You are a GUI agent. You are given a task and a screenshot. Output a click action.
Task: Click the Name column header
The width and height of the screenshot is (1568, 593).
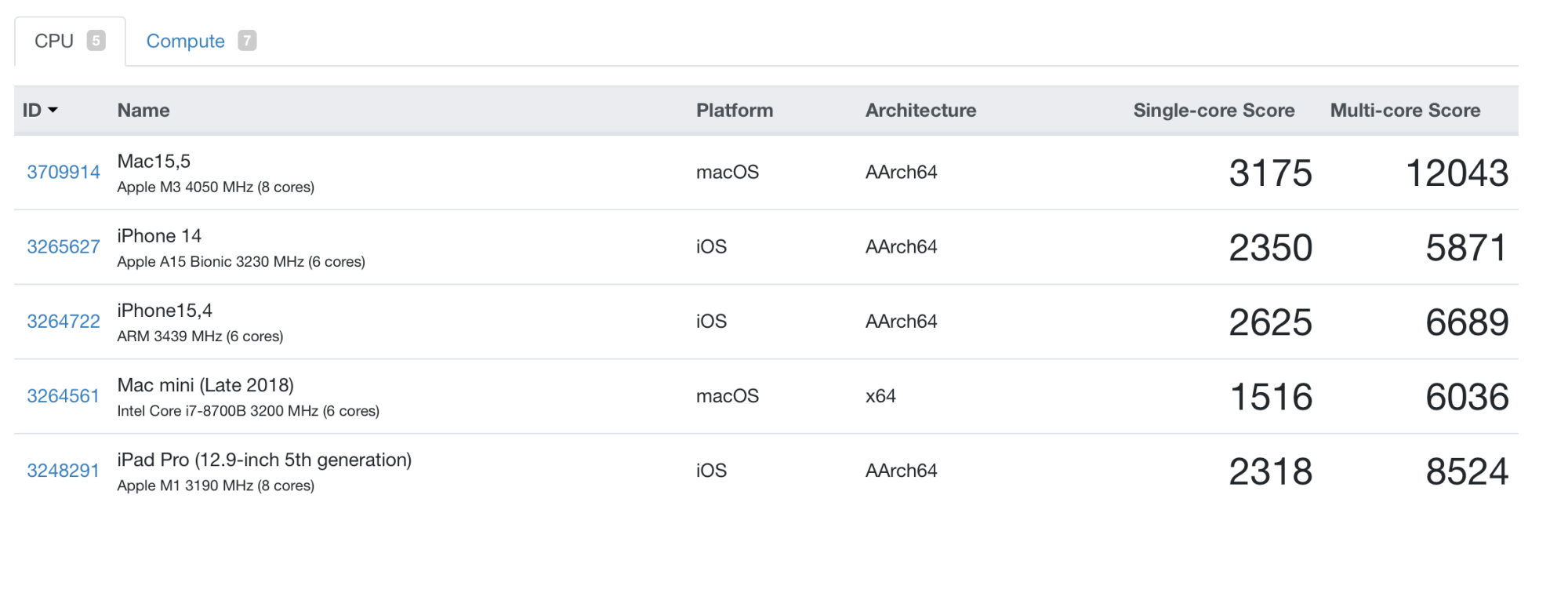tap(143, 111)
